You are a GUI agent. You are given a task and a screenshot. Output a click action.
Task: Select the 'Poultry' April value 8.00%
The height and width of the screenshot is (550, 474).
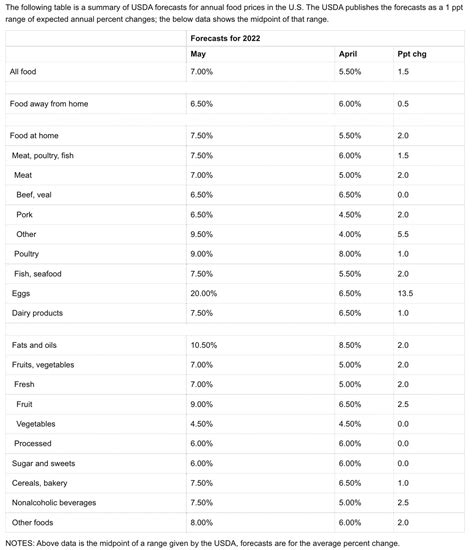[350, 254]
